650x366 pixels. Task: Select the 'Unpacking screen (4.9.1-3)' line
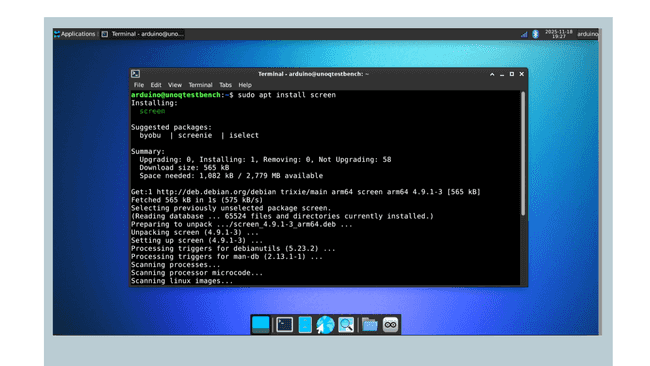(194, 233)
